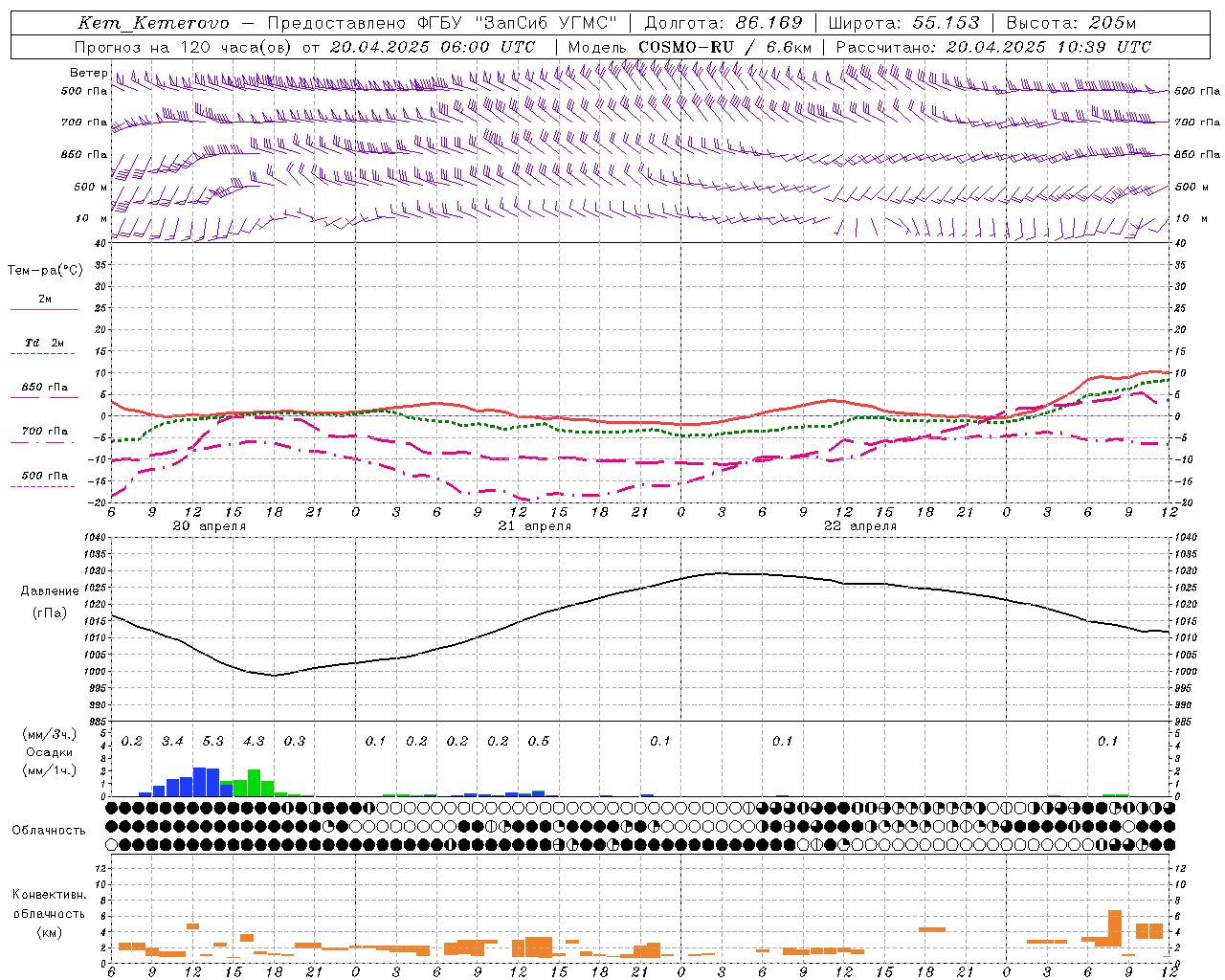Click the Ветер wind panel label
The width and height of the screenshot is (1225, 980).
point(89,73)
